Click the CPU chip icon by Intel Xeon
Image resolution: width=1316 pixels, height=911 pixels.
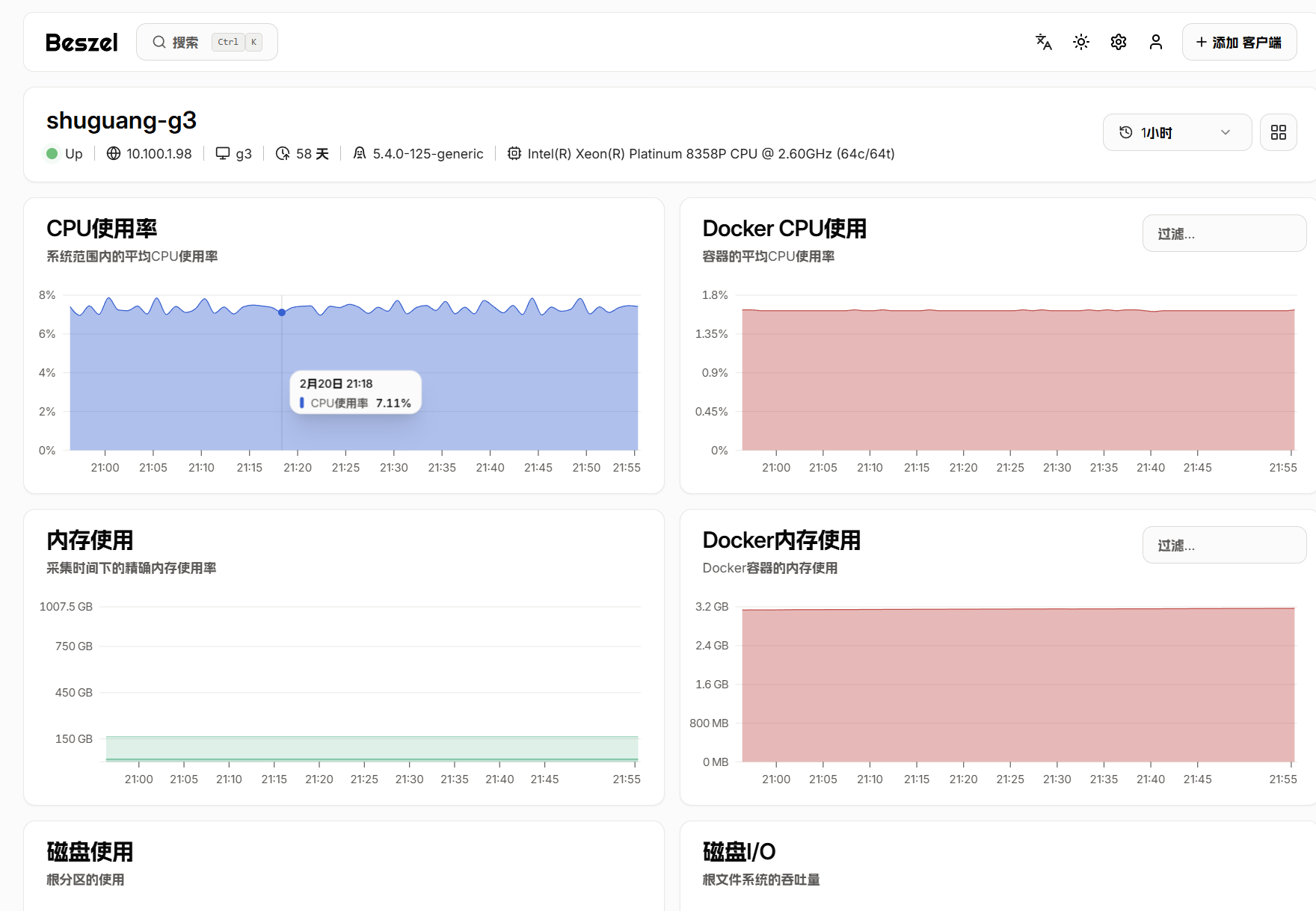click(514, 153)
